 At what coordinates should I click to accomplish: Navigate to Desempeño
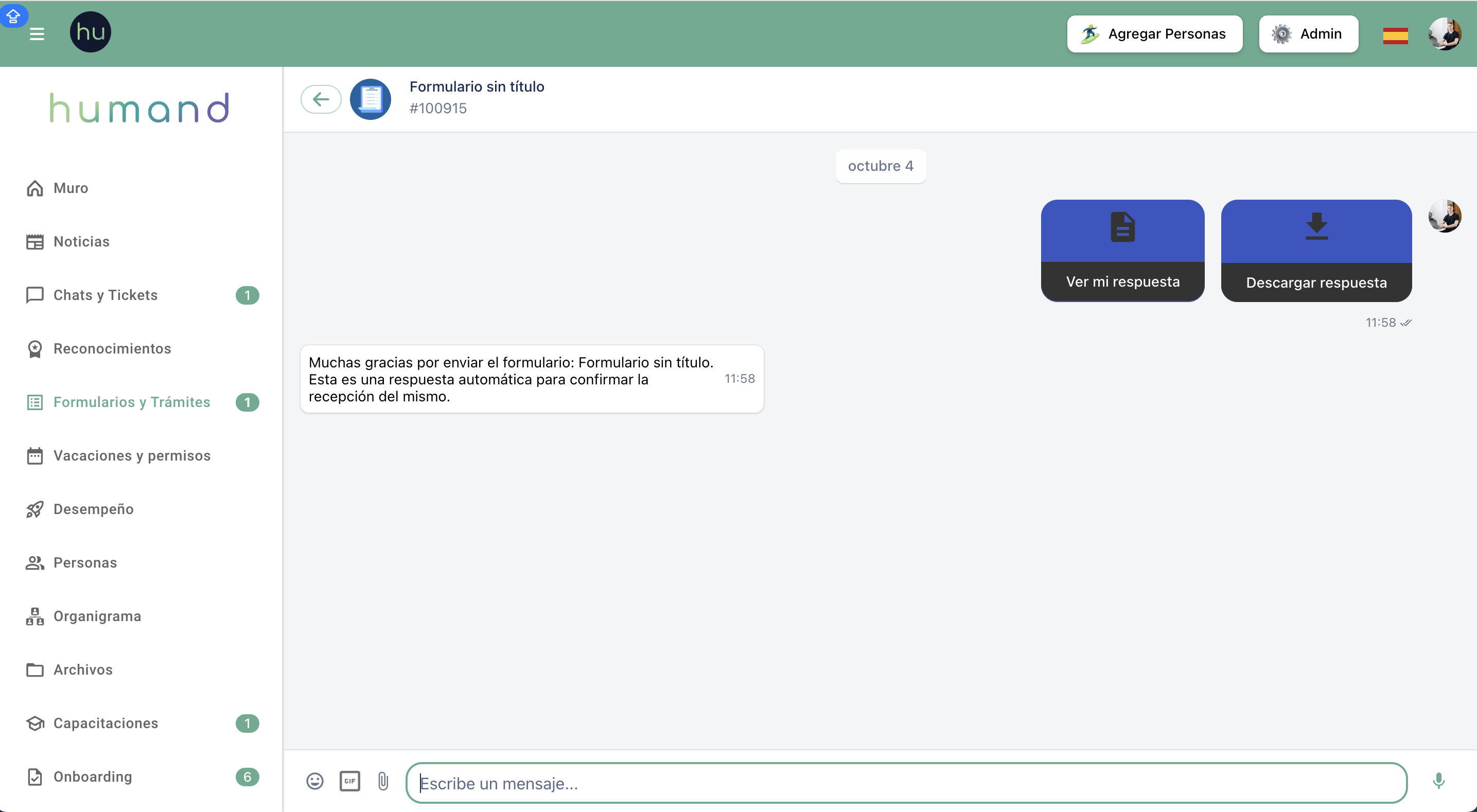pos(93,509)
